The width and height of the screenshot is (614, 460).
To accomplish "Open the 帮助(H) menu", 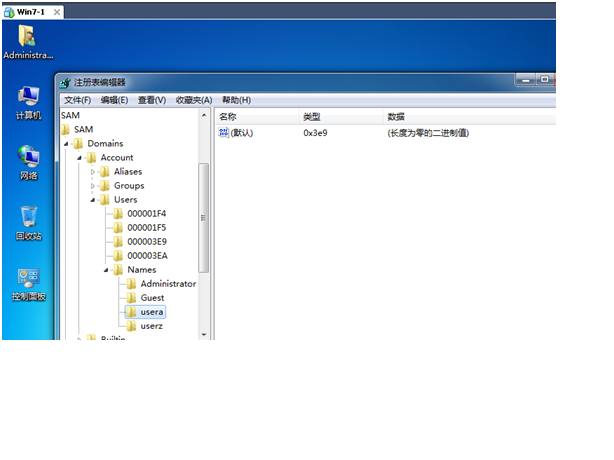I will click(237, 100).
